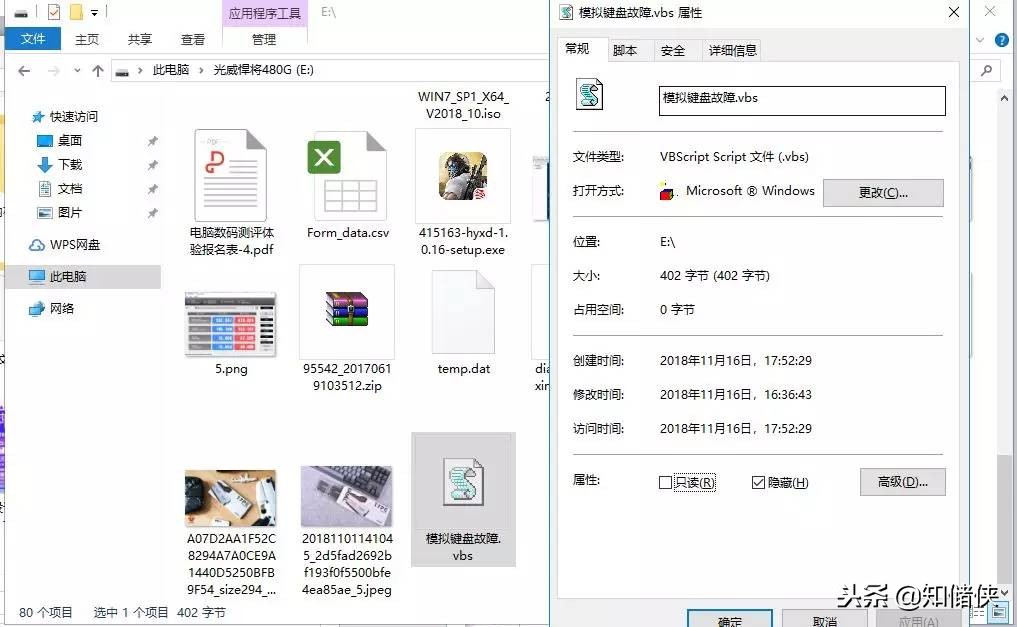Disable the 隐藏(H) attribute checkbox

click(757, 481)
